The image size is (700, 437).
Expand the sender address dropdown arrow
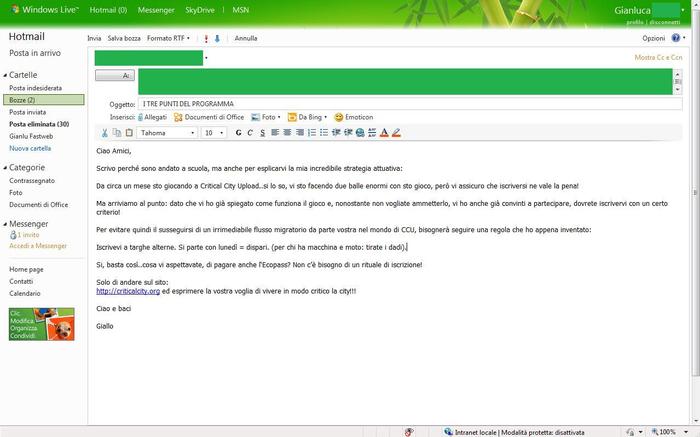coord(206,58)
